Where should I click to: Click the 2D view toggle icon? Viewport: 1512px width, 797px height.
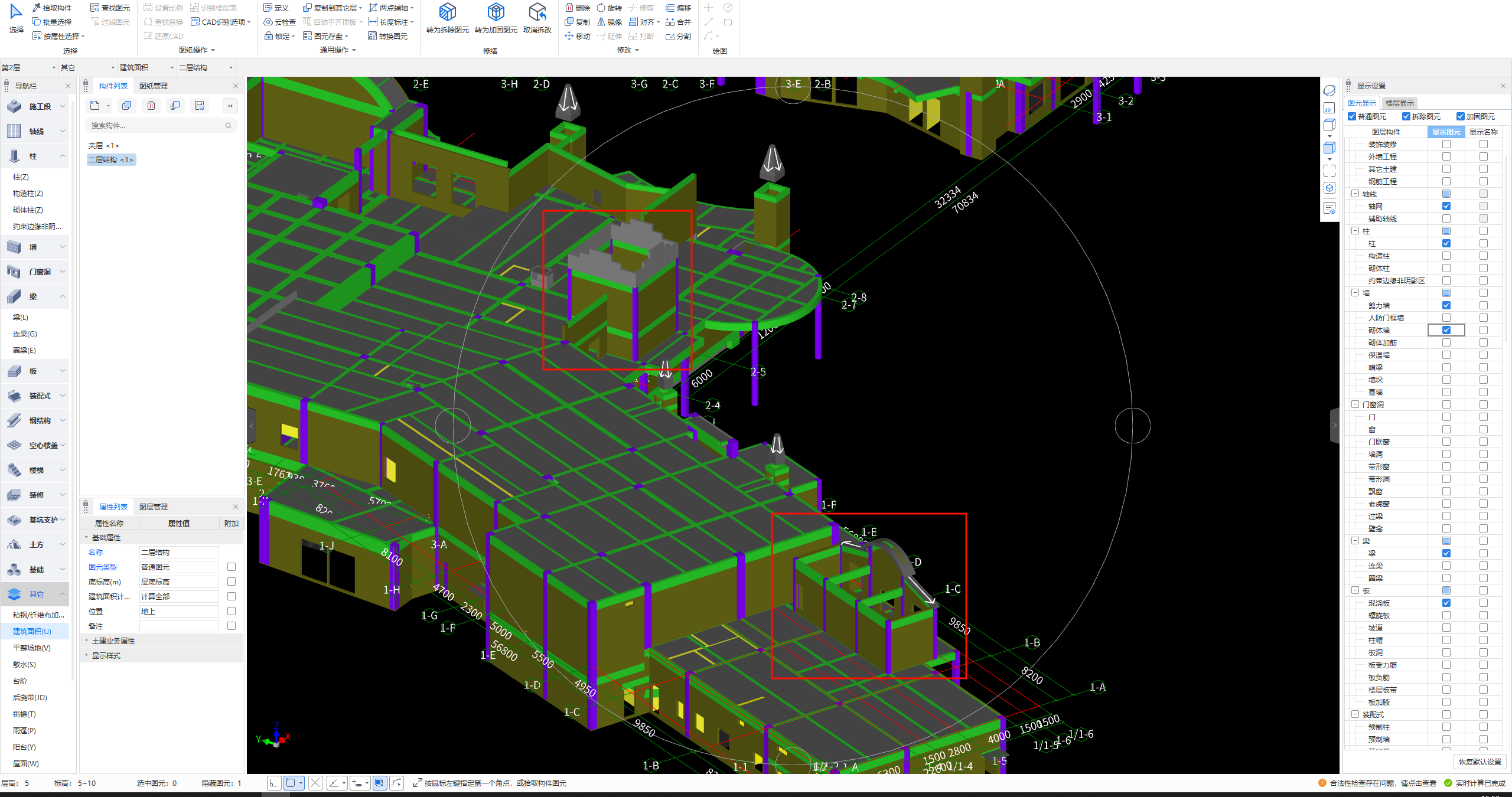pos(1329,108)
